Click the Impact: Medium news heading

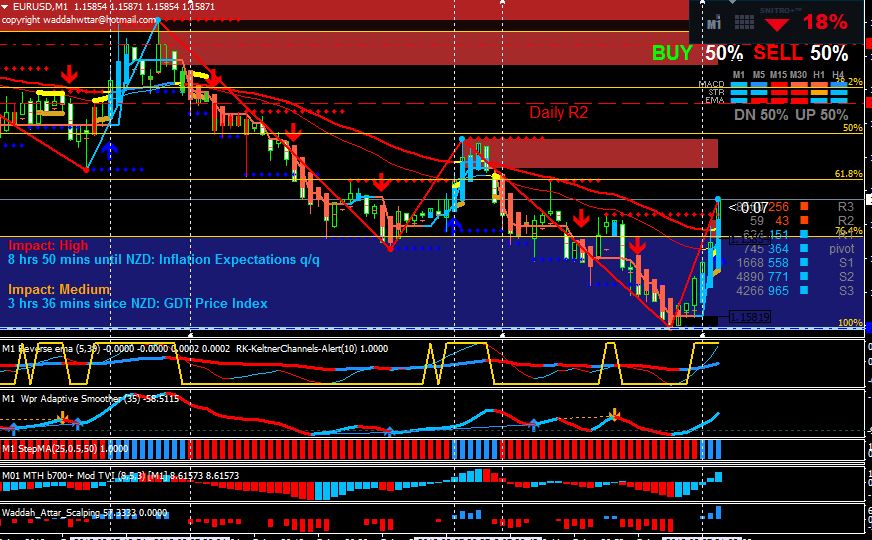[59, 290]
